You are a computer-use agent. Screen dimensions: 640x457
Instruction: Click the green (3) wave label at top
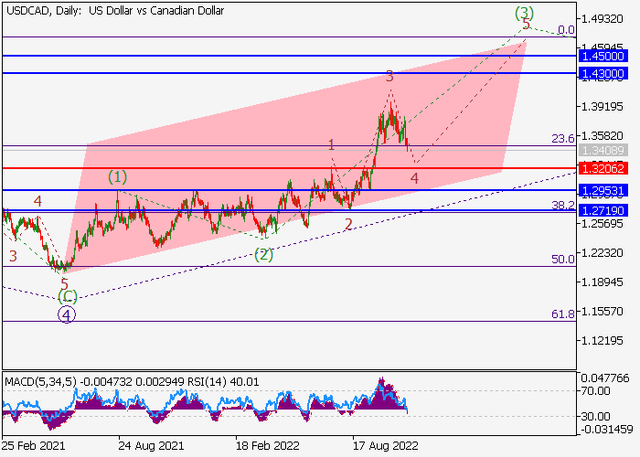pos(524,12)
